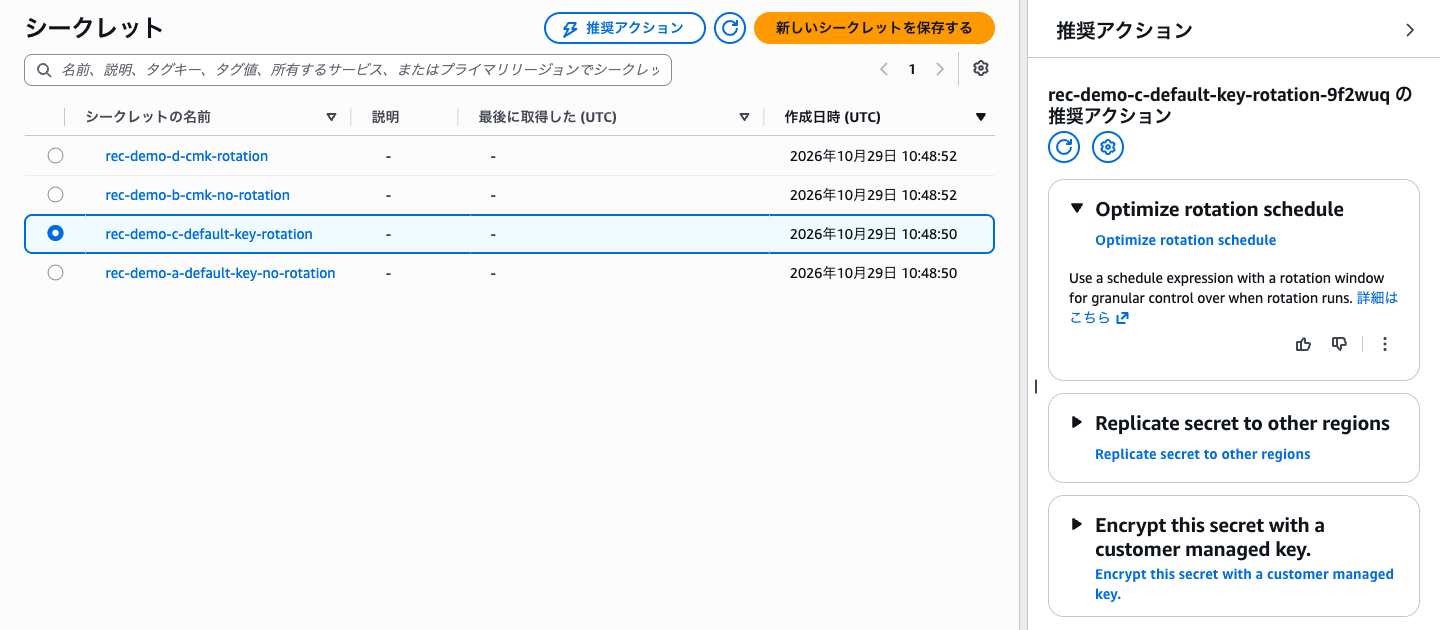
Task: Thumbs up the Optimize rotation schedule recommendation
Action: (x=1303, y=344)
